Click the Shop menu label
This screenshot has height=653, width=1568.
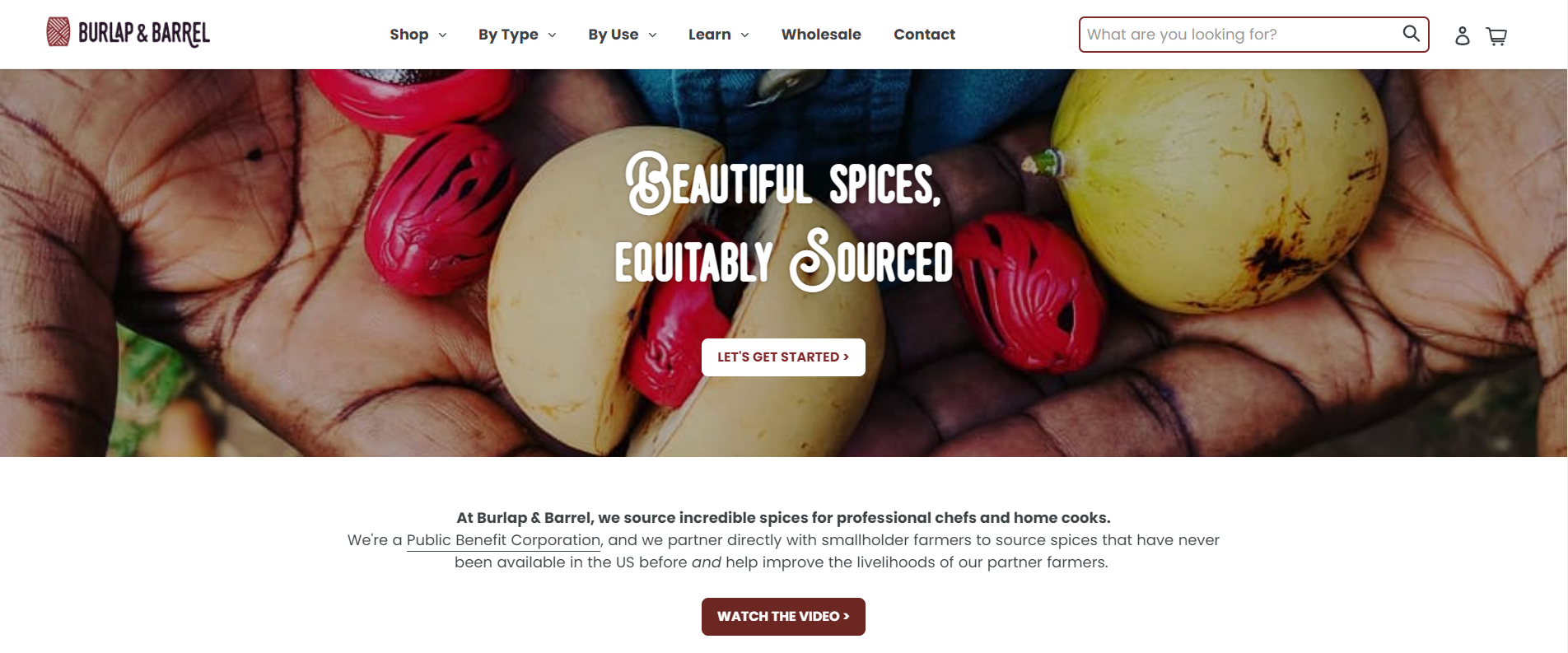pos(409,35)
